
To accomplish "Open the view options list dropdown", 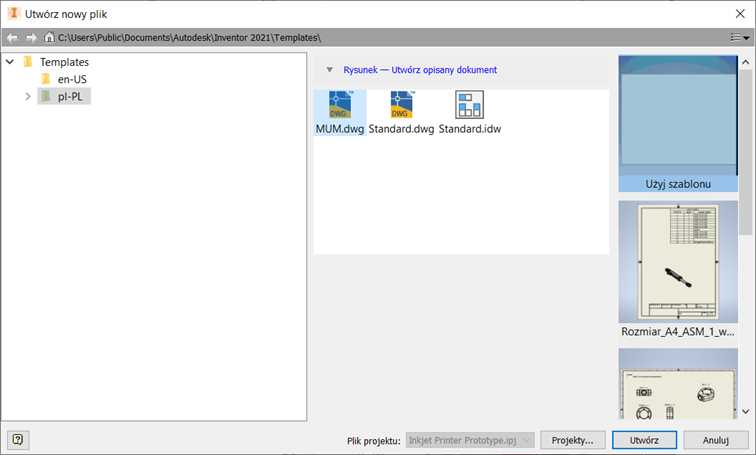I will (x=740, y=37).
